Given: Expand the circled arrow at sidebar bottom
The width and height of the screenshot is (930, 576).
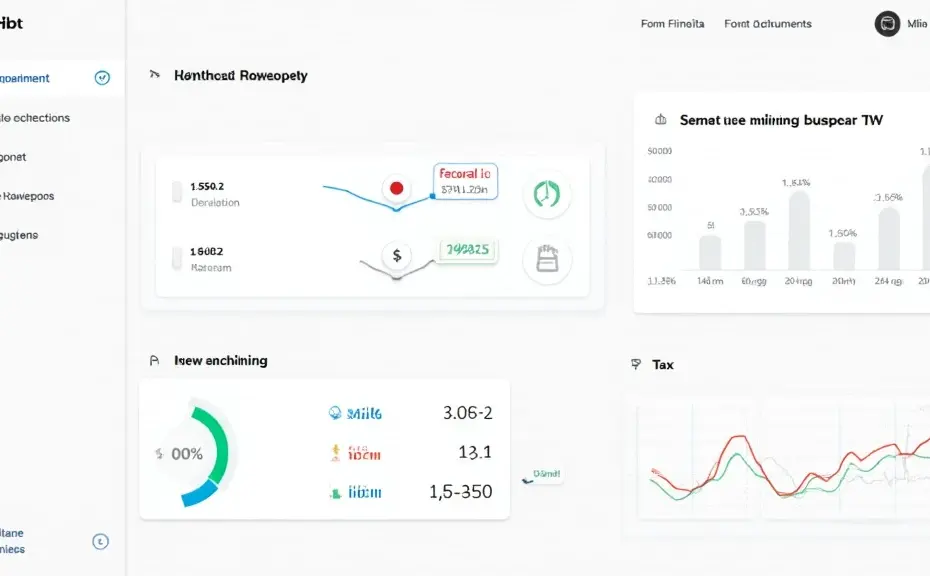Looking at the screenshot, I should [x=100, y=541].
